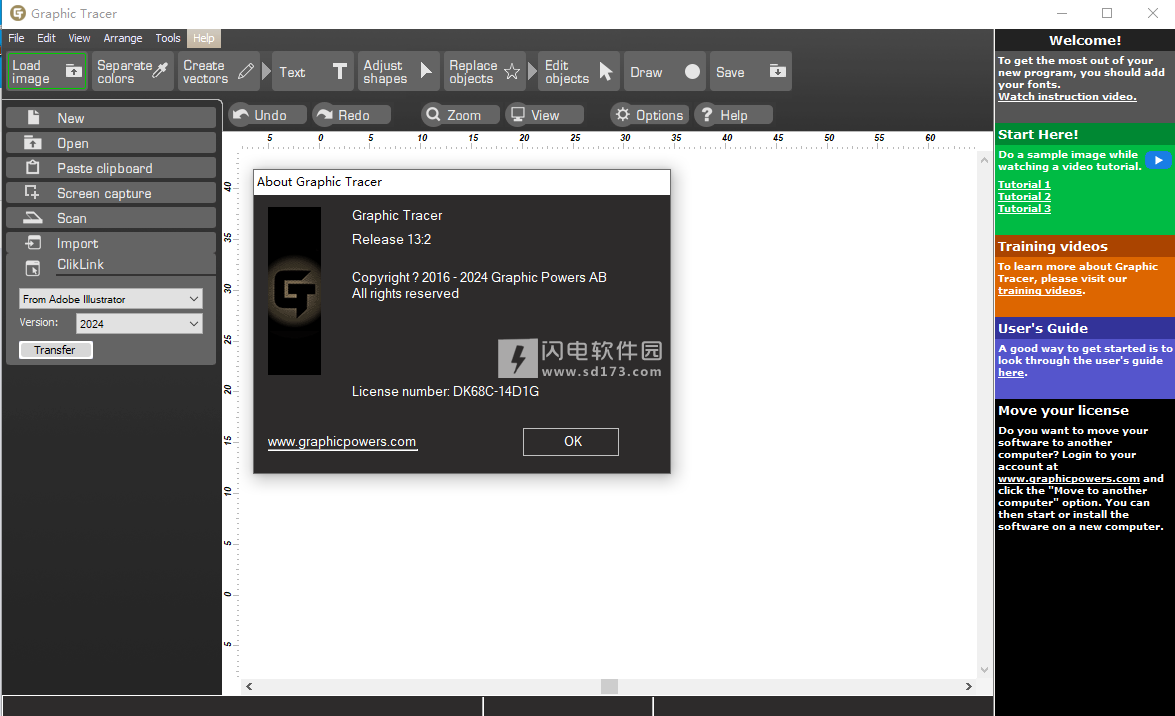Click the New document icon

[33, 117]
